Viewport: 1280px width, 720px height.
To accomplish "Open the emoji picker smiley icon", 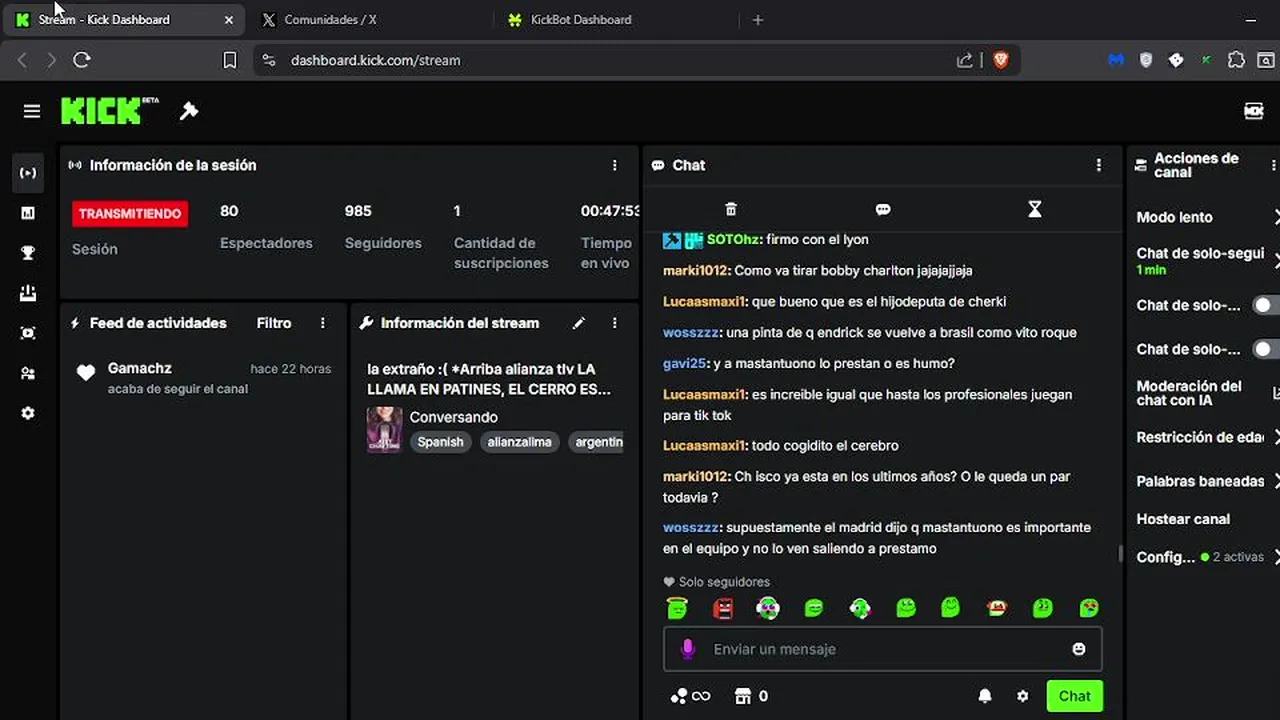I will coord(1079,649).
